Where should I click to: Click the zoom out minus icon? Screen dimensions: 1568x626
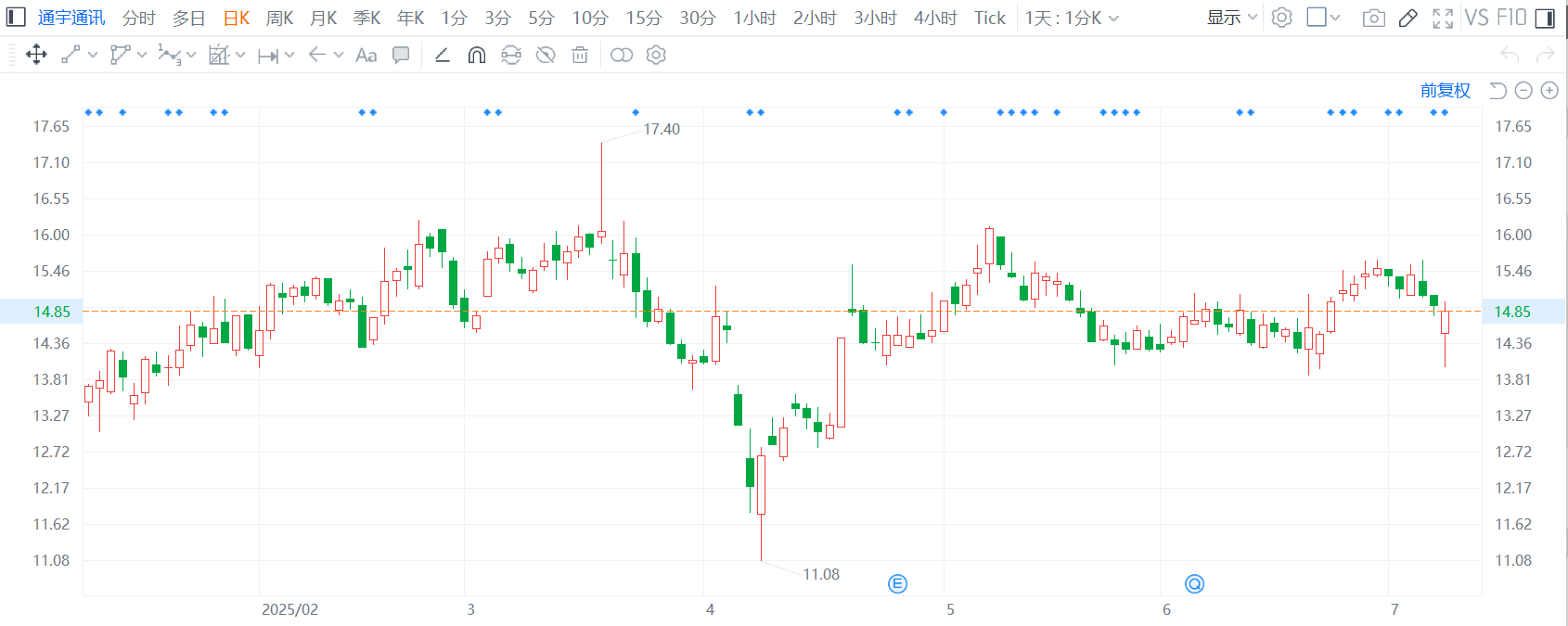(x=1523, y=90)
